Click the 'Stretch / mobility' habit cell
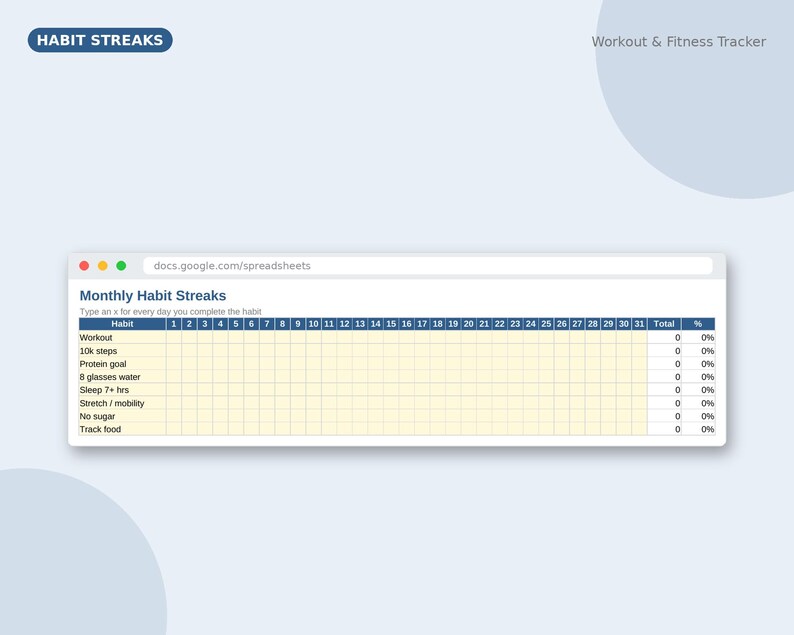The image size is (794, 635). click(x=123, y=403)
